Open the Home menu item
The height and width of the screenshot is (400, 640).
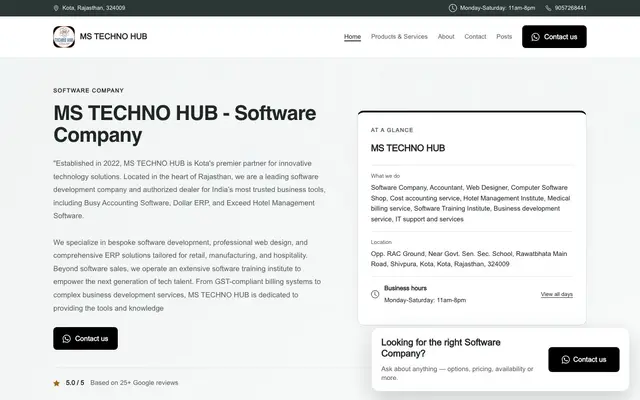(x=352, y=37)
